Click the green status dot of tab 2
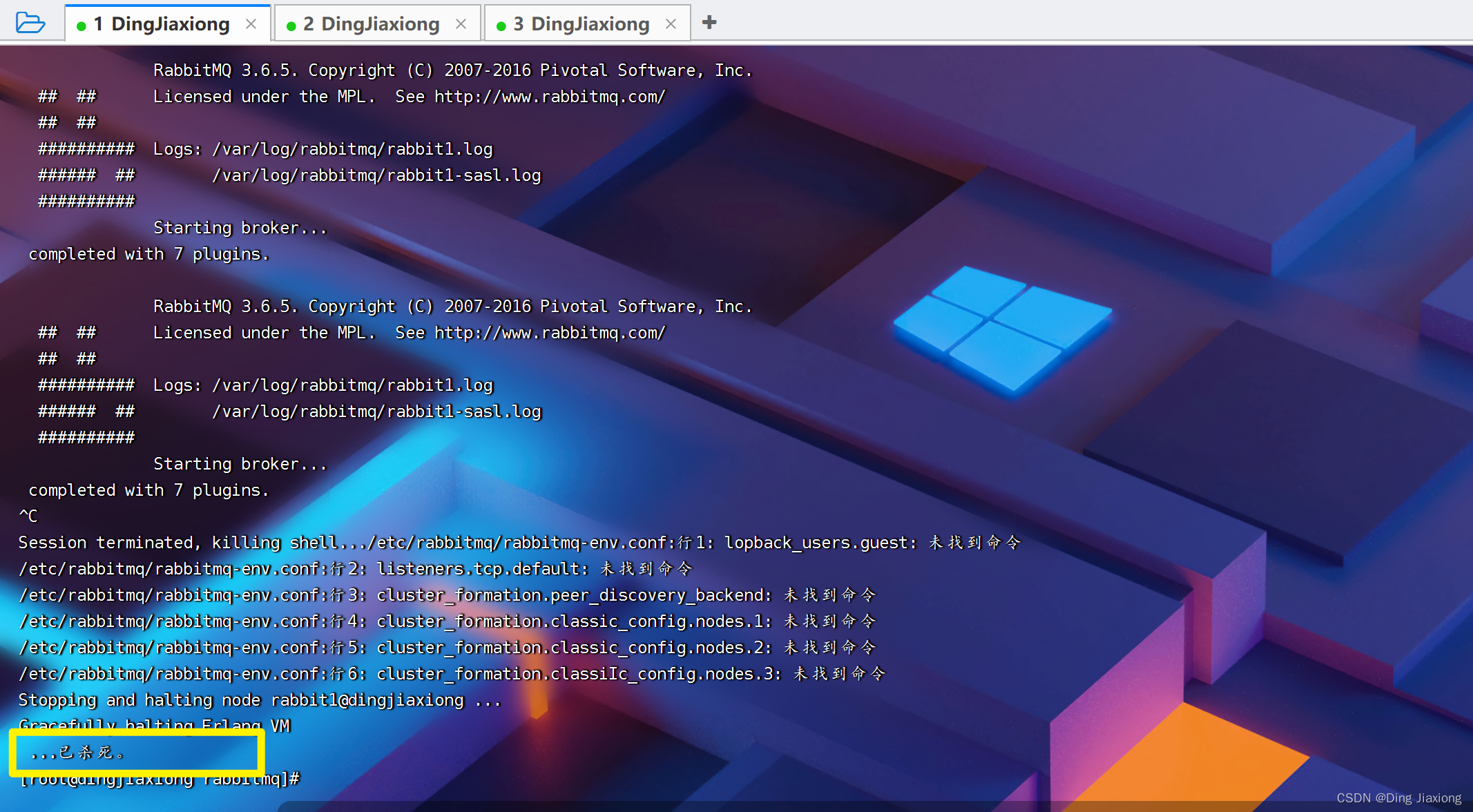Image resolution: width=1473 pixels, height=812 pixels. click(x=291, y=26)
